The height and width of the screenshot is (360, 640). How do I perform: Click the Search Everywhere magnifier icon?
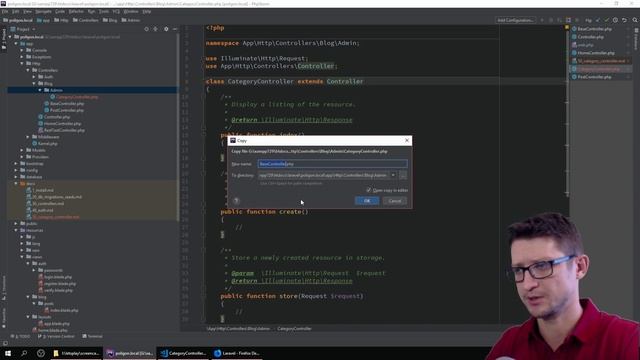tap(635, 20)
